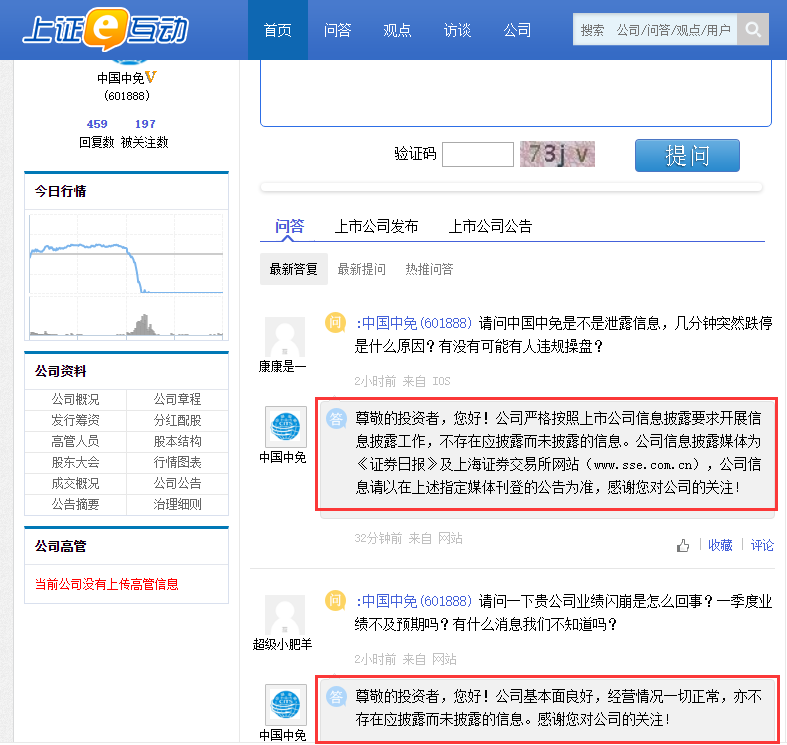787x745 pixels.
Task: Open today's stock price chart
Action: click(x=126, y=275)
